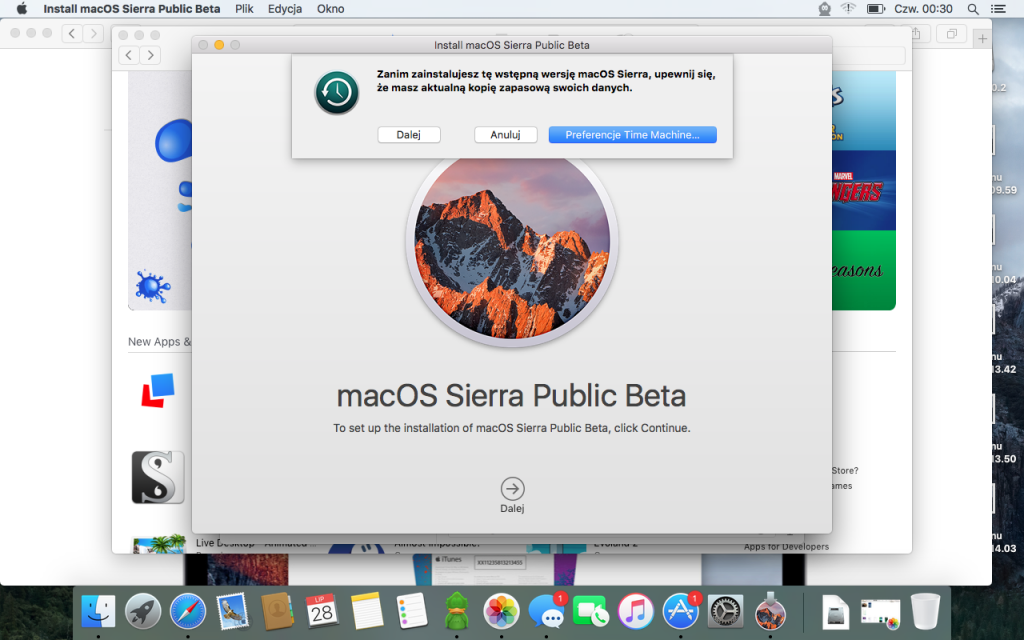Click forward arrow in the App Store window

point(151,55)
